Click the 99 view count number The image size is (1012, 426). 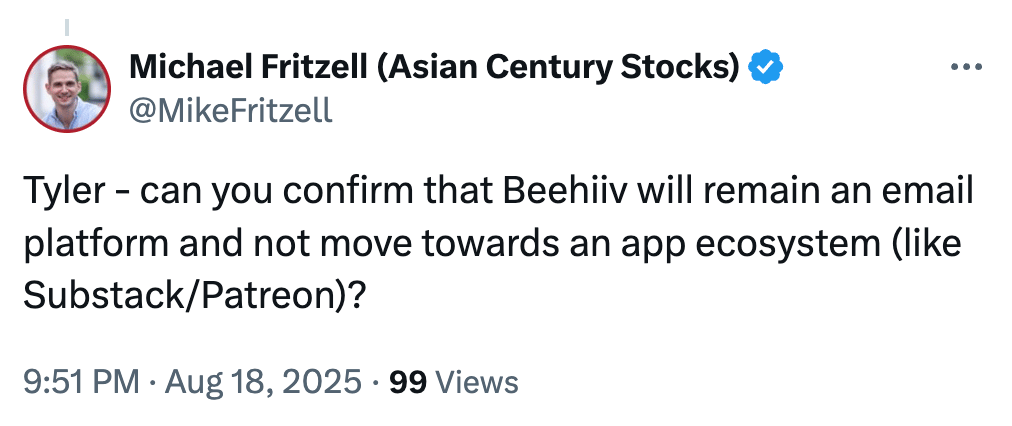click(x=408, y=381)
